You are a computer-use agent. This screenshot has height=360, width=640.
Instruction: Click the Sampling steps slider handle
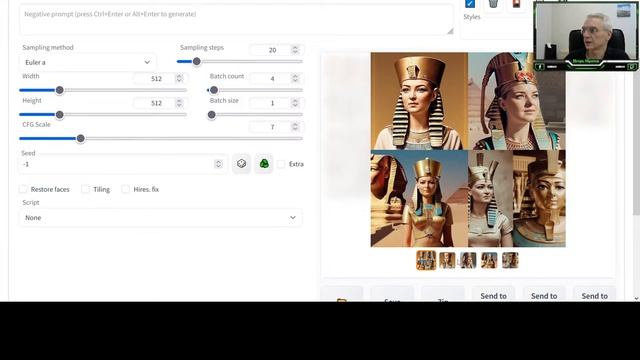(x=197, y=62)
